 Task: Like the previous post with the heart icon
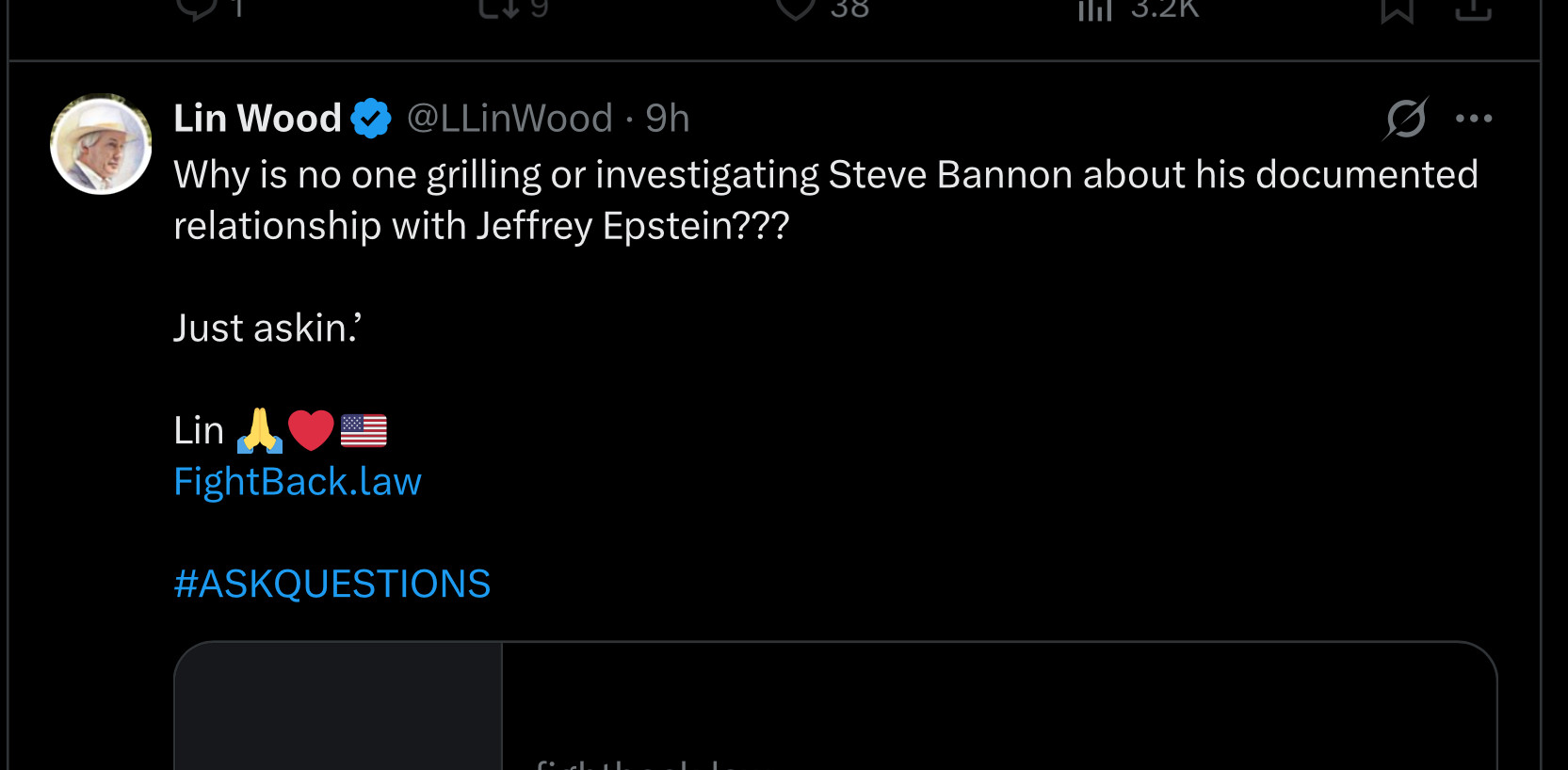(796, 8)
